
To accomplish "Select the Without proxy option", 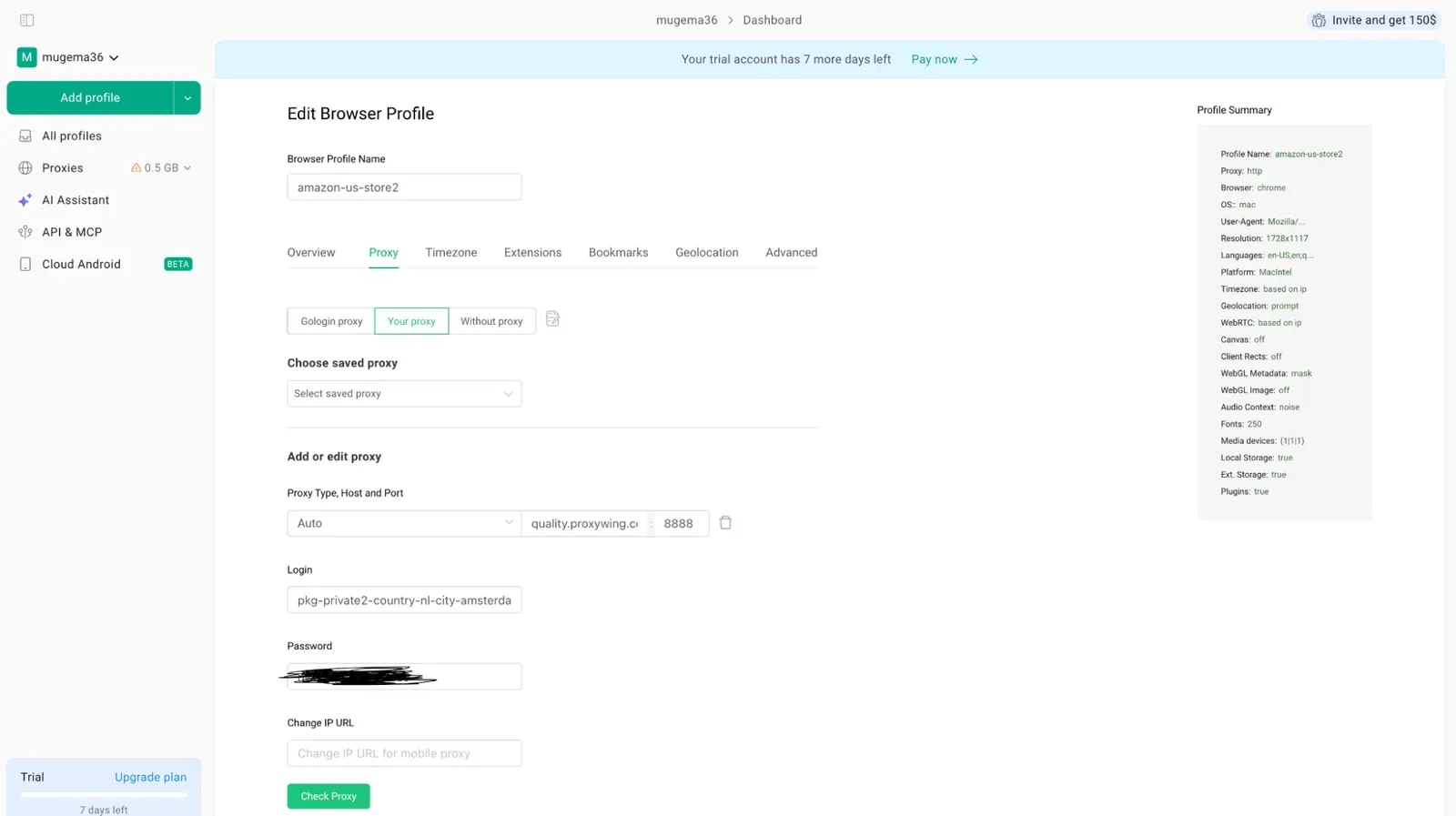I will [491, 321].
